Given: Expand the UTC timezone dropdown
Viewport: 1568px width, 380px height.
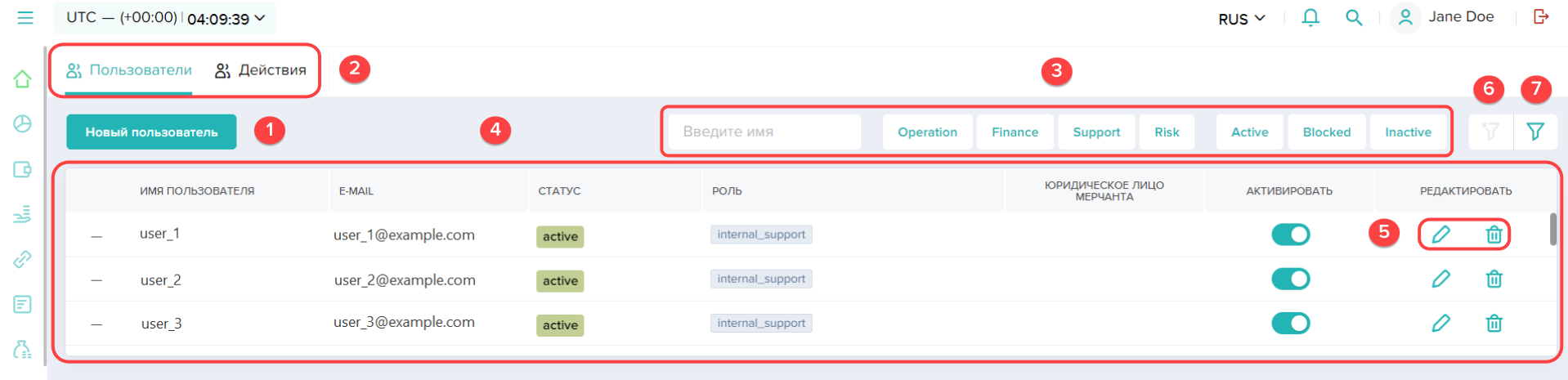Looking at the screenshot, I should coord(165,18).
